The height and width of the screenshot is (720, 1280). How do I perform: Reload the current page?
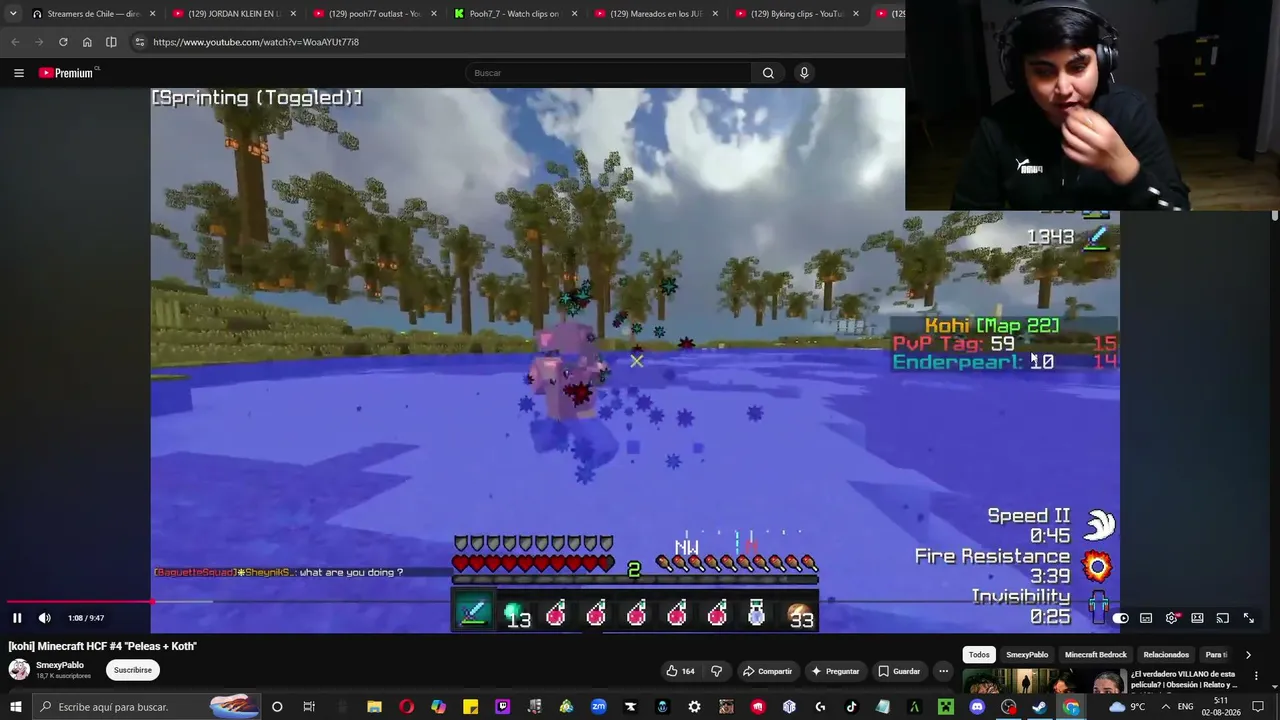coord(63,42)
